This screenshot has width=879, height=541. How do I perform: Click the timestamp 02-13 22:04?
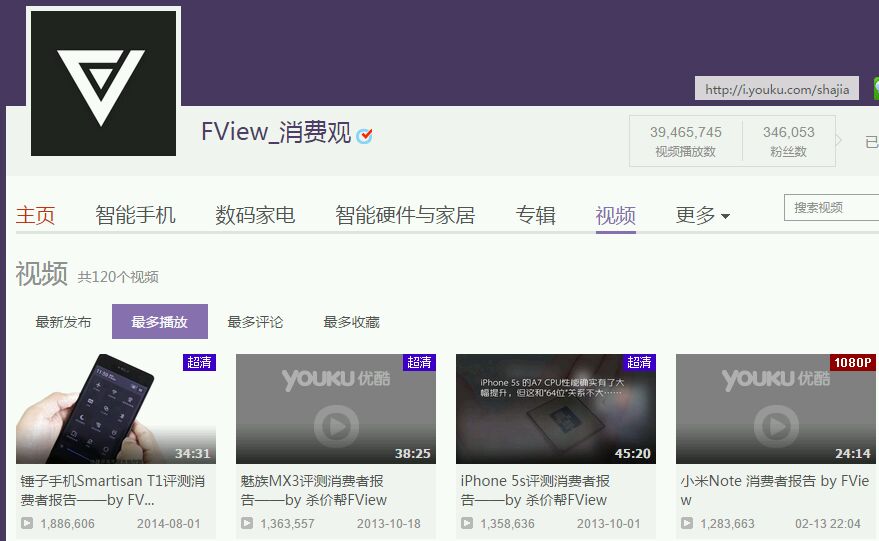tap(827, 524)
